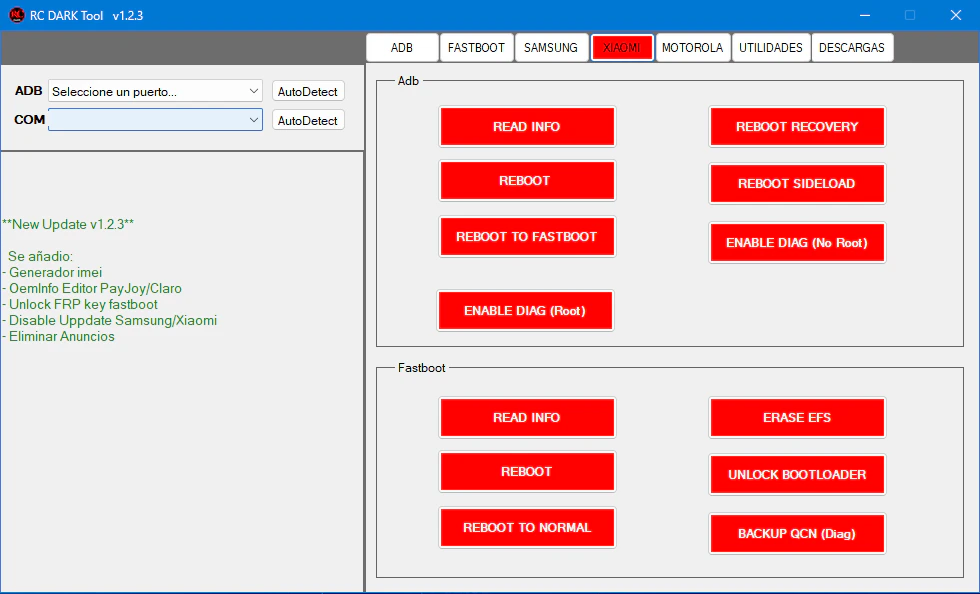980x594 pixels.
Task: Expand the ADB port dropdown
Action: 155,91
